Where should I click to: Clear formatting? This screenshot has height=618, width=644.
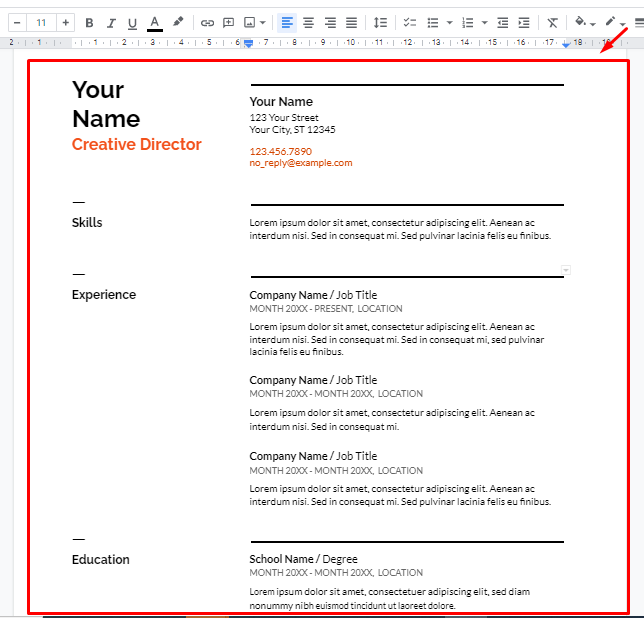(552, 23)
